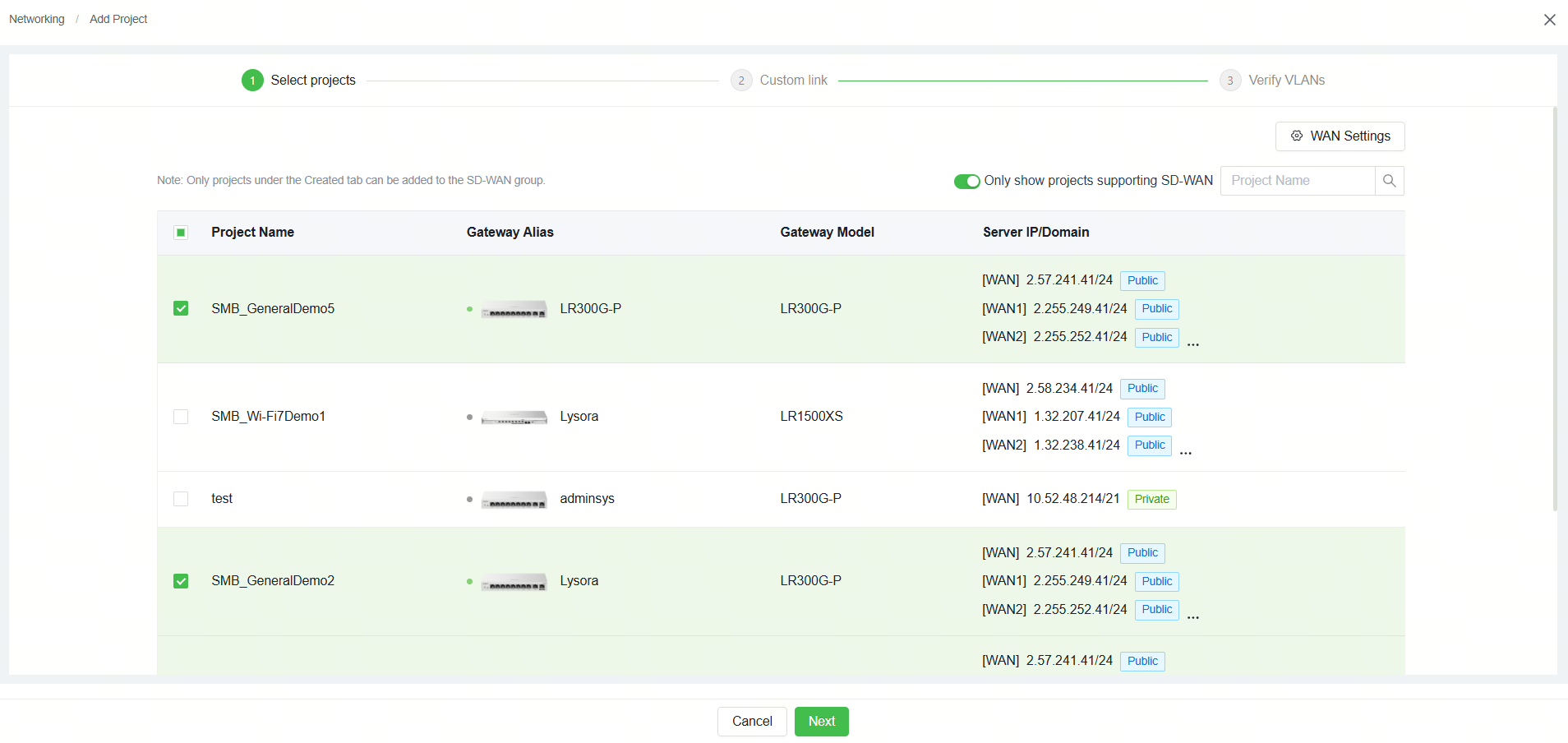The height and width of the screenshot is (743, 1568).
Task: Click the Cancel button
Action: pyautogui.click(x=752, y=722)
